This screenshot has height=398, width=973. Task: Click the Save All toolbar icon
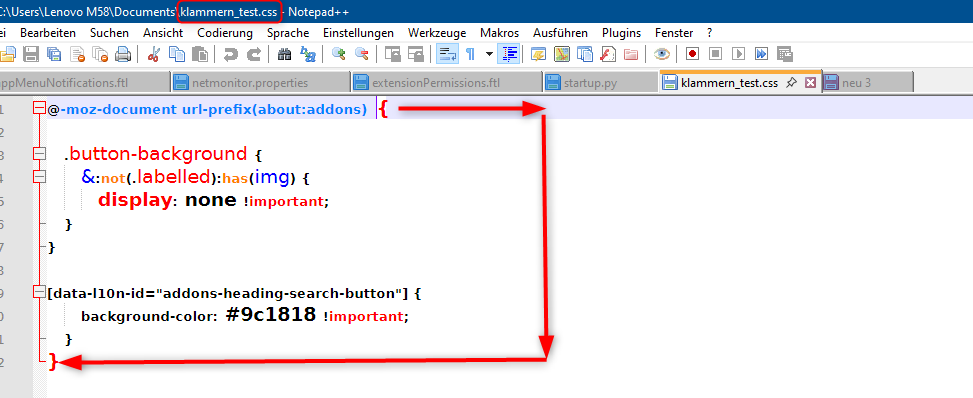coord(54,55)
